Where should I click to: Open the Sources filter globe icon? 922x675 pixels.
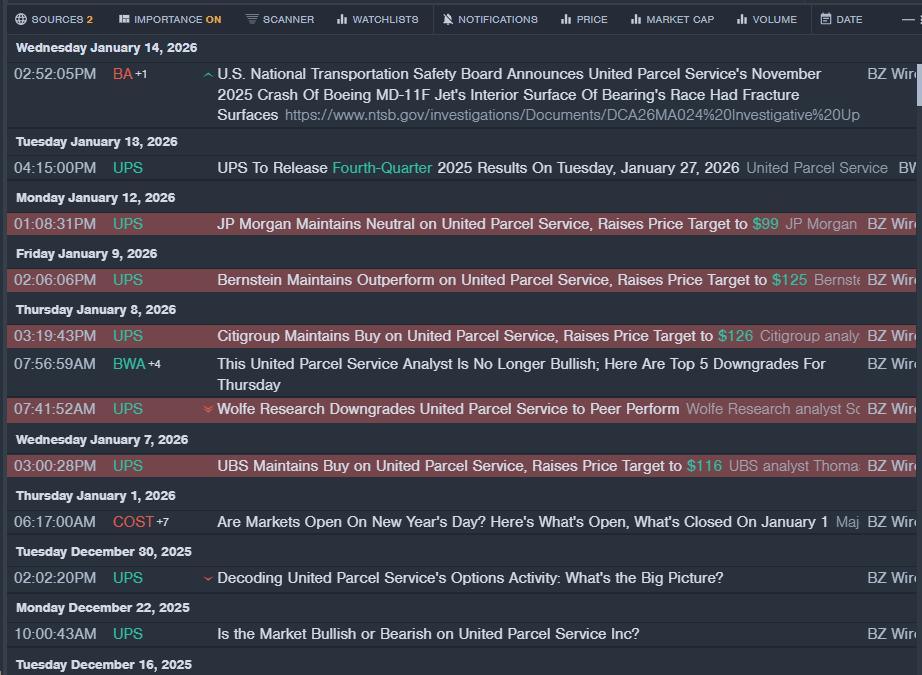21,19
